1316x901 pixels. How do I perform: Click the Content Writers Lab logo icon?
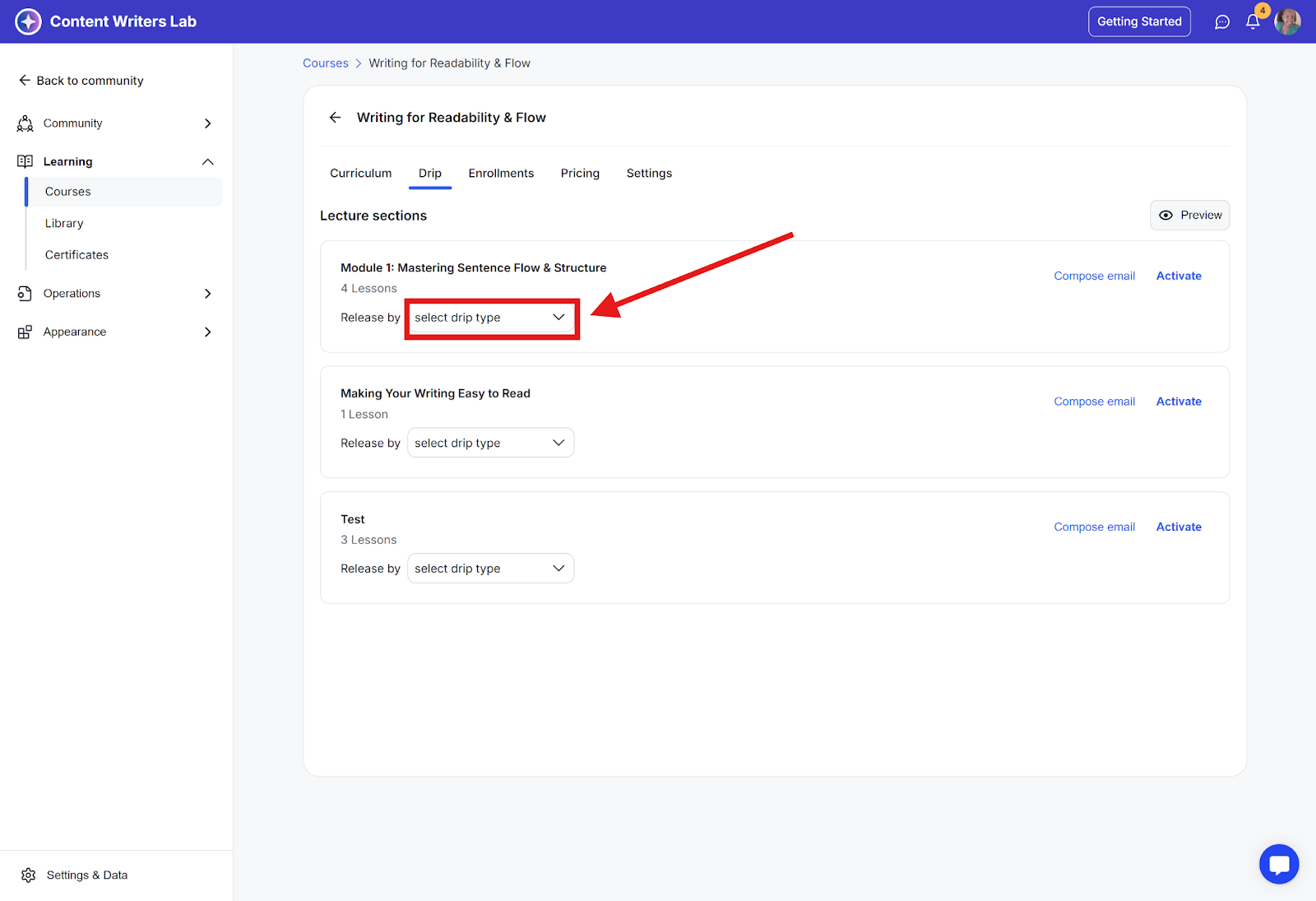point(28,21)
